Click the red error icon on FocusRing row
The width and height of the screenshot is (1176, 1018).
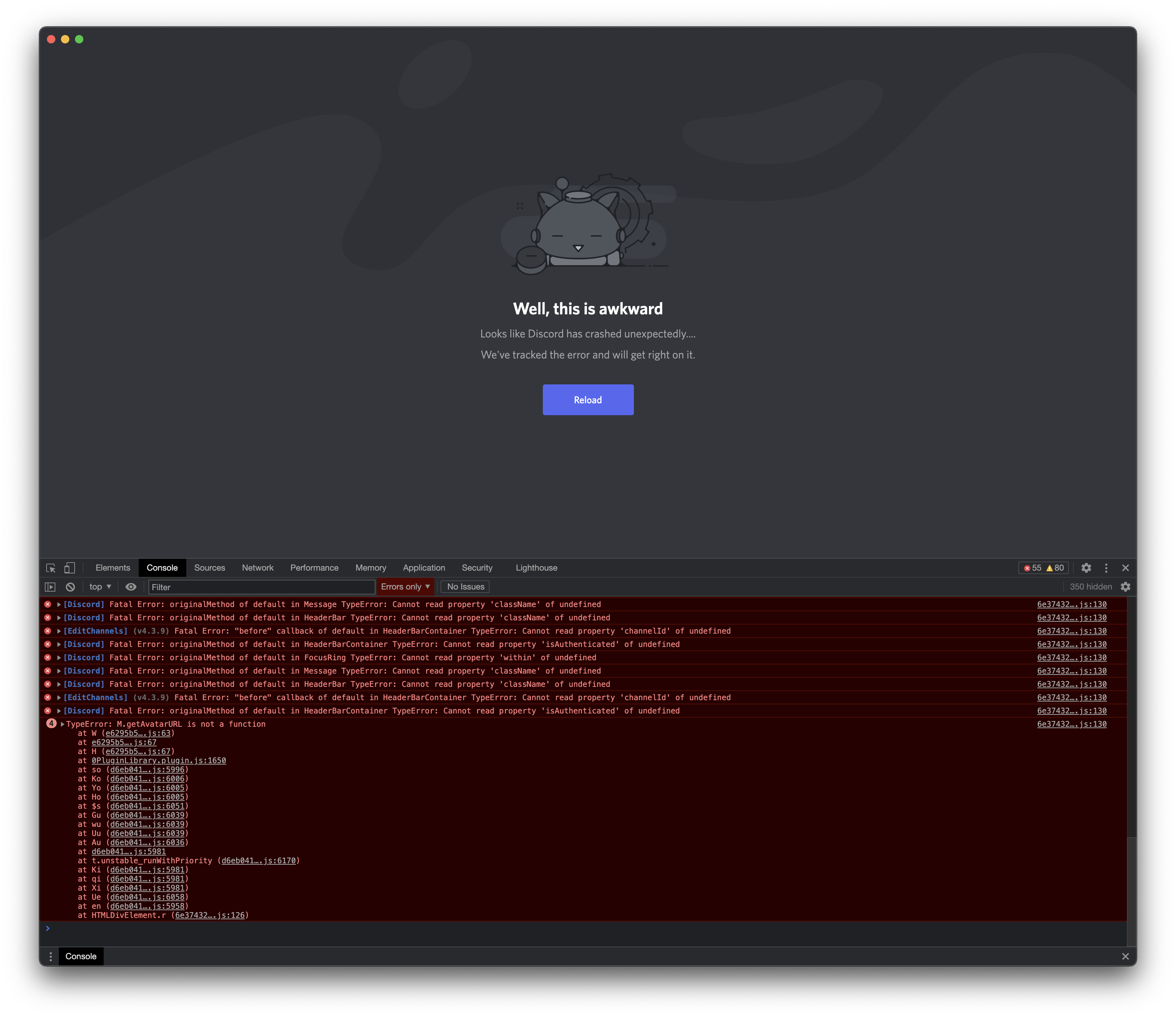point(48,658)
